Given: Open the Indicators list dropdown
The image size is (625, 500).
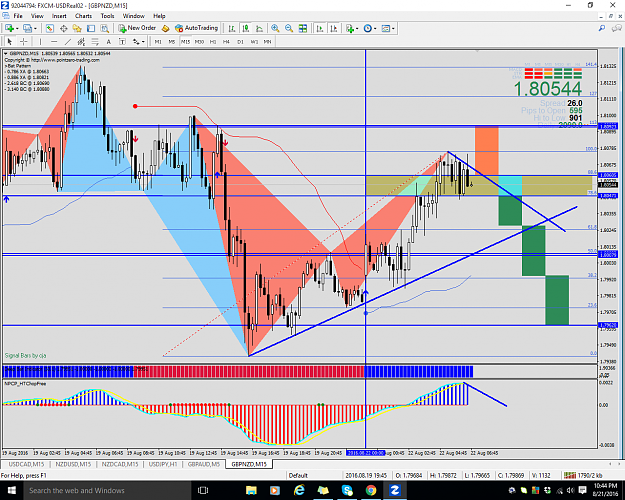Looking at the screenshot, I should (x=352, y=28).
